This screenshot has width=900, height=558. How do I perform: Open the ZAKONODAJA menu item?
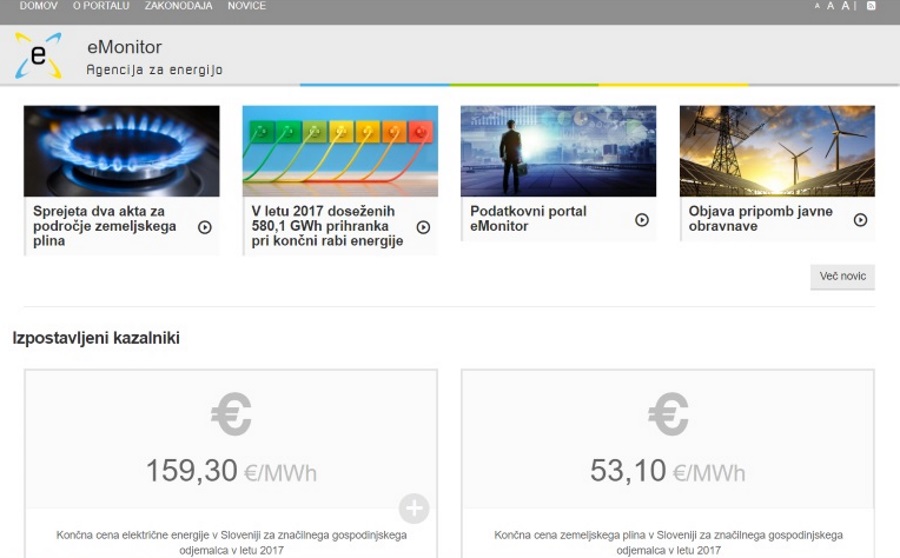179,6
